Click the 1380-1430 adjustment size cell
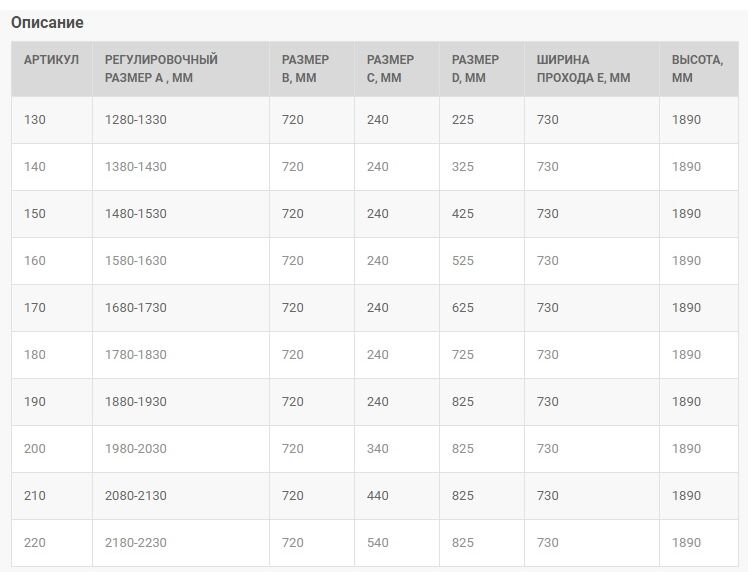This screenshot has width=748, height=582. pyautogui.click(x=181, y=167)
